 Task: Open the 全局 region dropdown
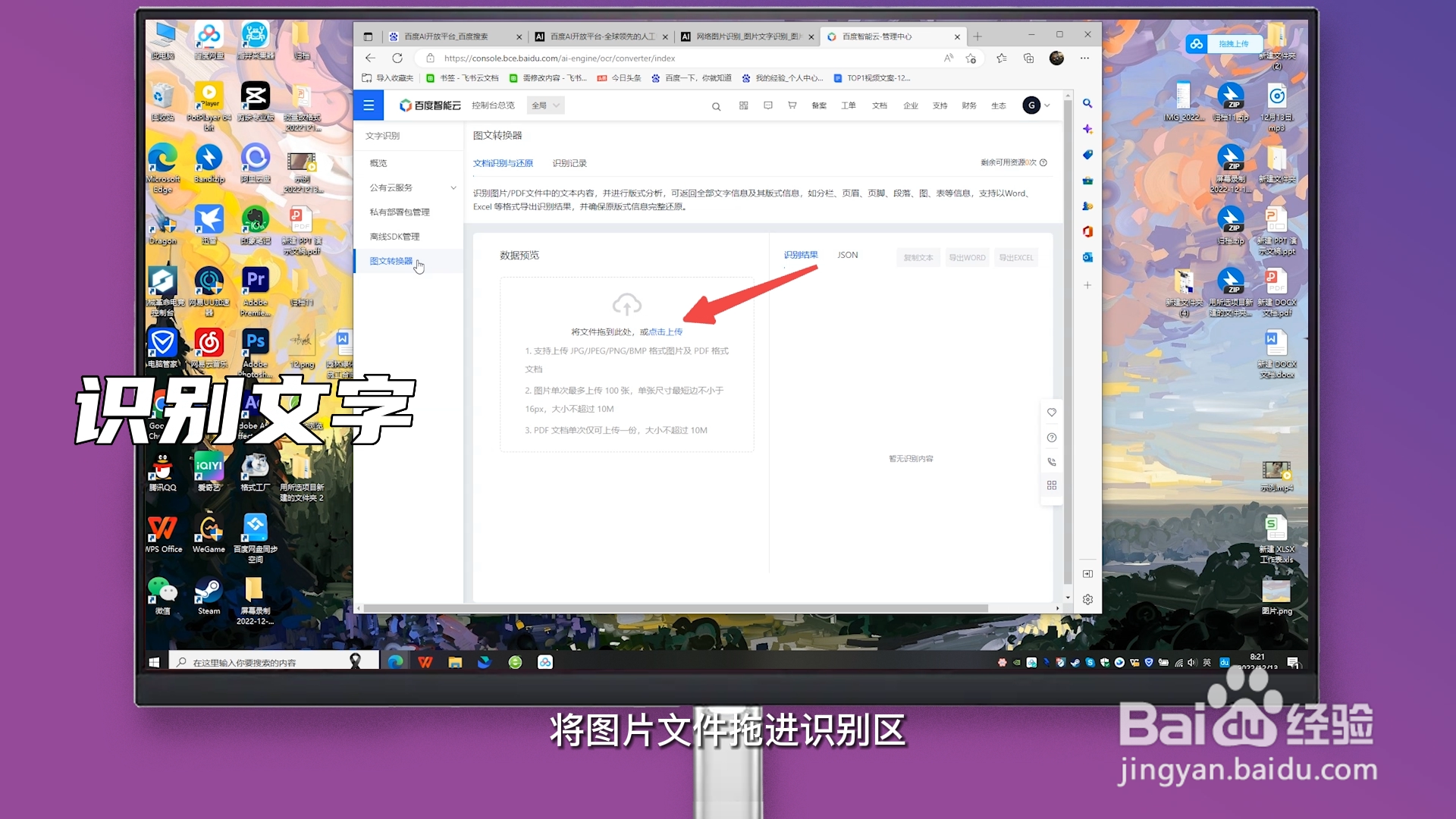[x=544, y=105]
